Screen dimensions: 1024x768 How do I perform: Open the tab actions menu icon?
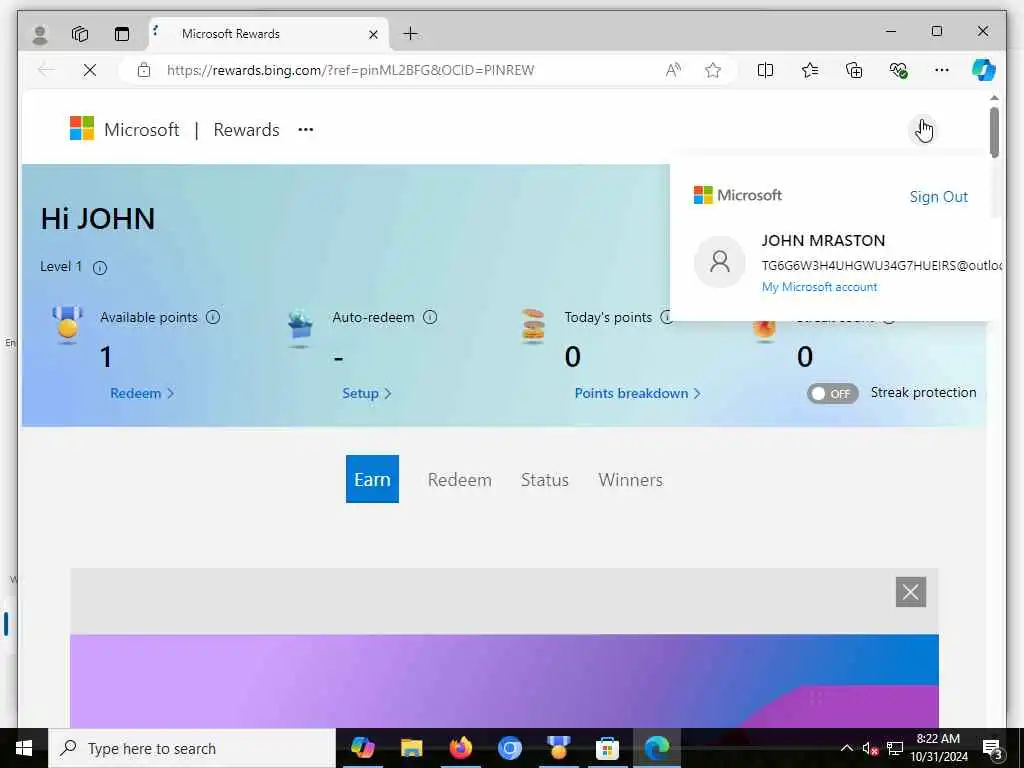click(122, 34)
